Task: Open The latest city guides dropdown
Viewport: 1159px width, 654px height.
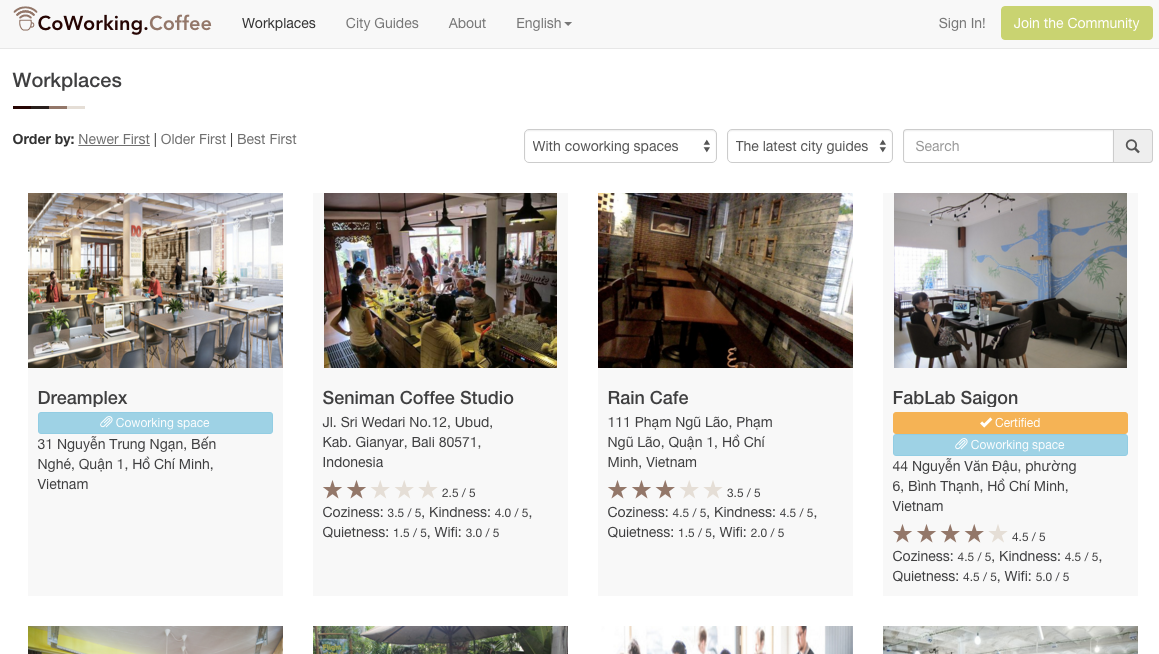Action: pos(810,146)
